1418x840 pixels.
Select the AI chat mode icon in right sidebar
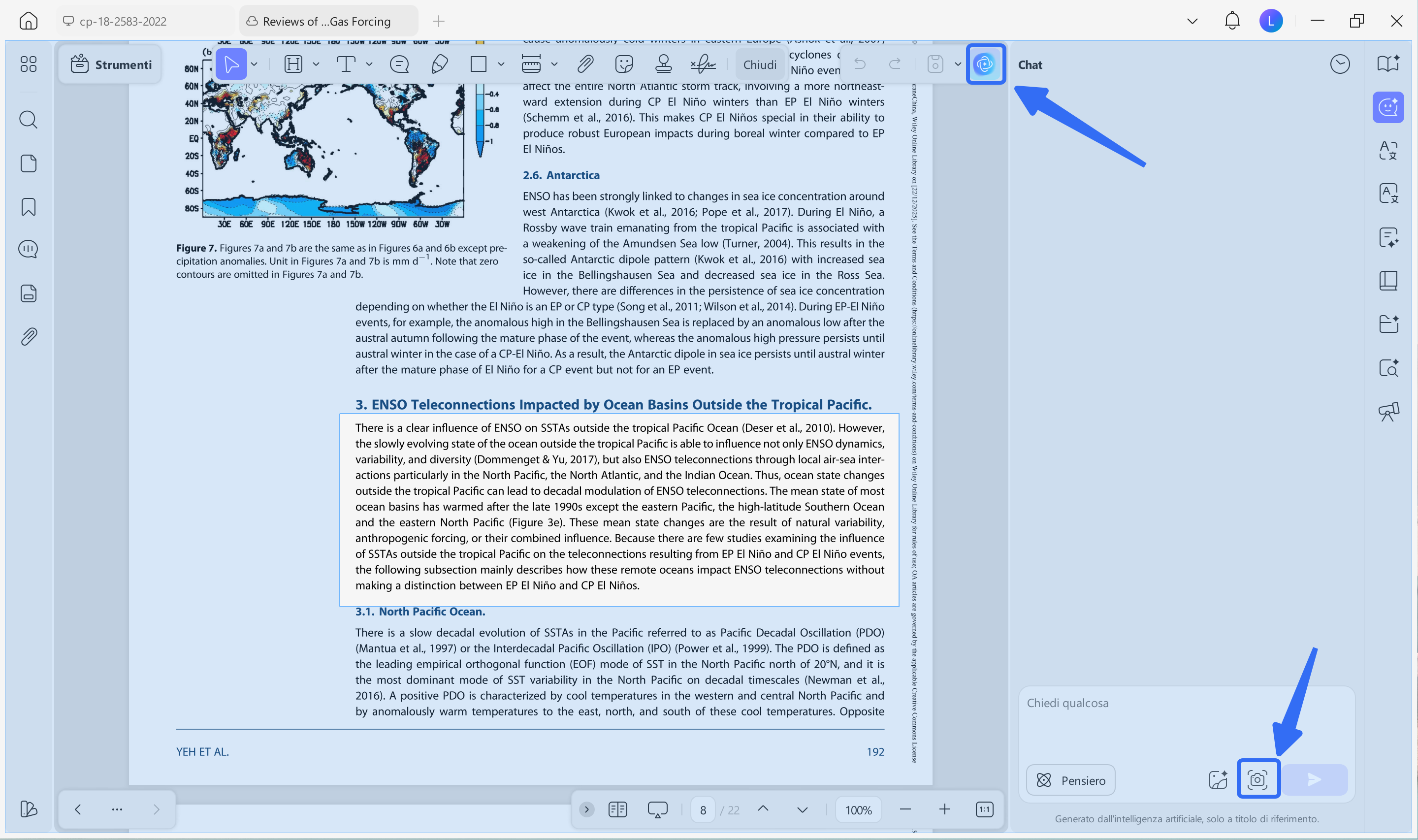coord(1388,107)
